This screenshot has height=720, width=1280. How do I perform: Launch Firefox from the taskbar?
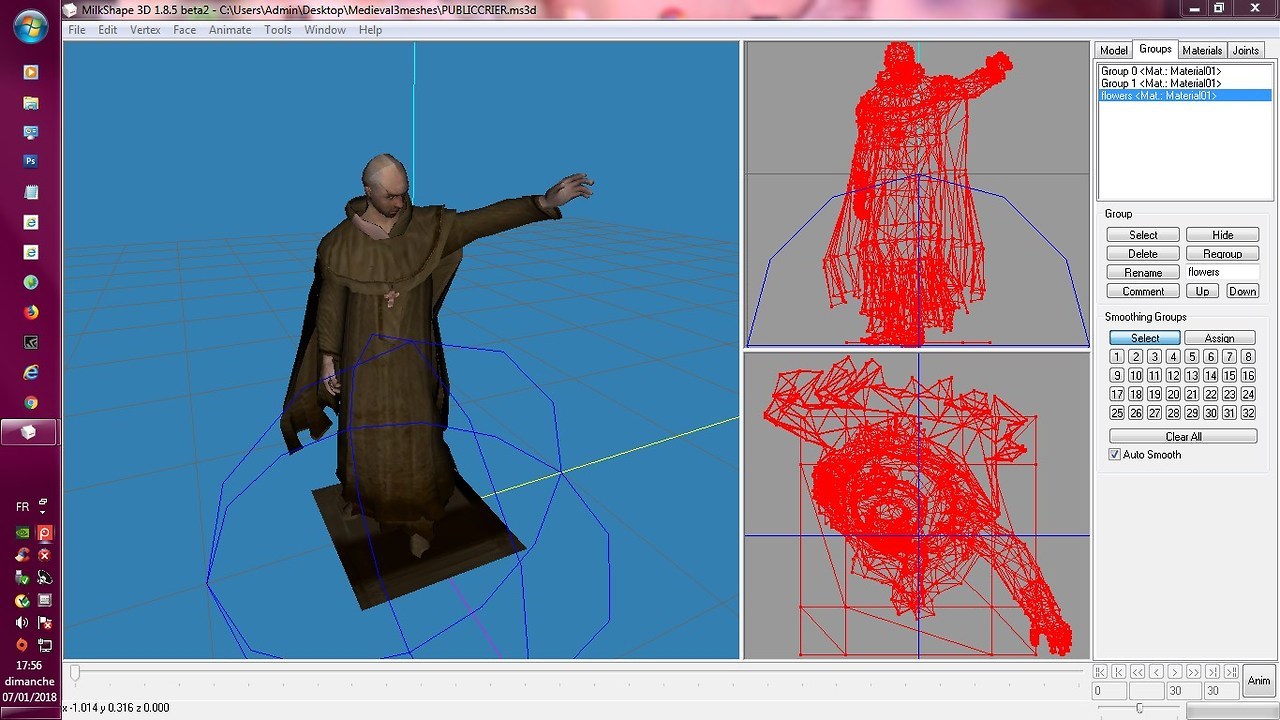pos(31,312)
